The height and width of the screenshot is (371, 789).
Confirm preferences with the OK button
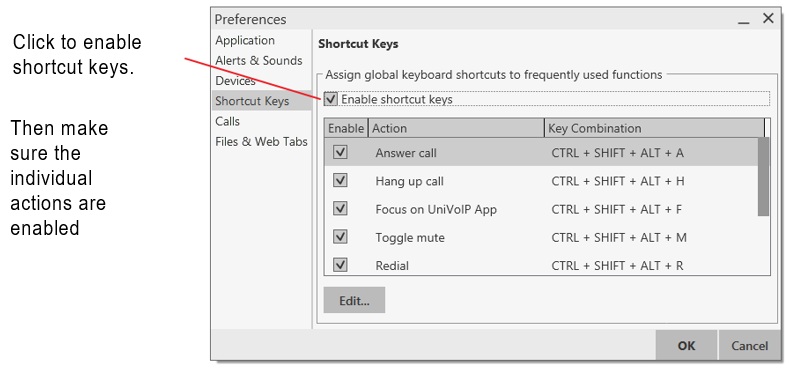686,346
